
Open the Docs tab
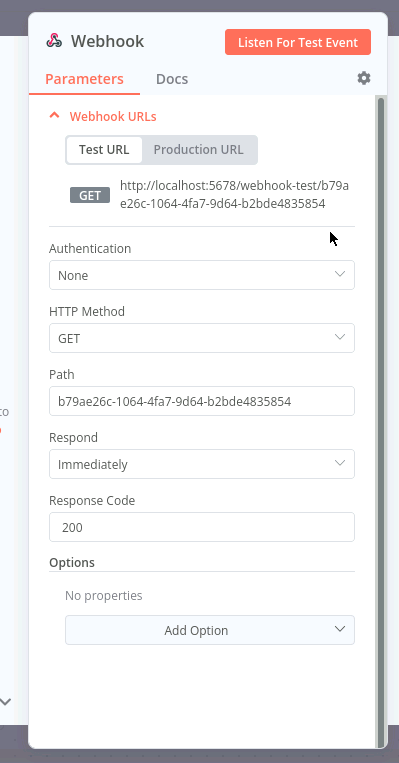point(172,79)
